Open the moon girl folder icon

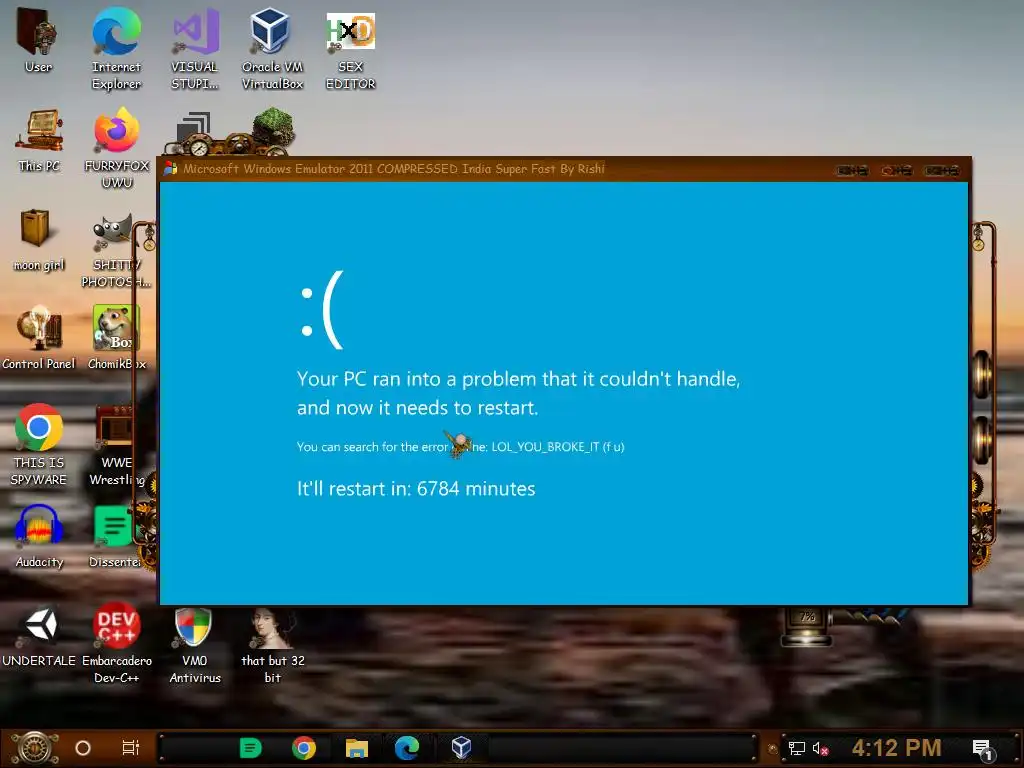38,239
